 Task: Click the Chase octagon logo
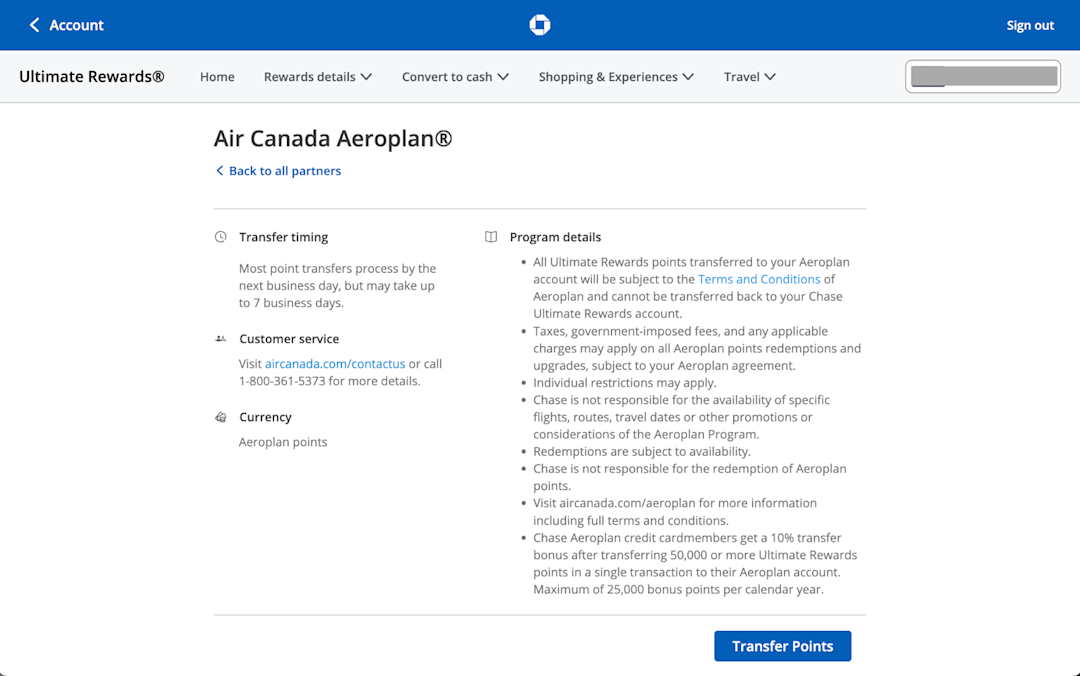coord(539,25)
